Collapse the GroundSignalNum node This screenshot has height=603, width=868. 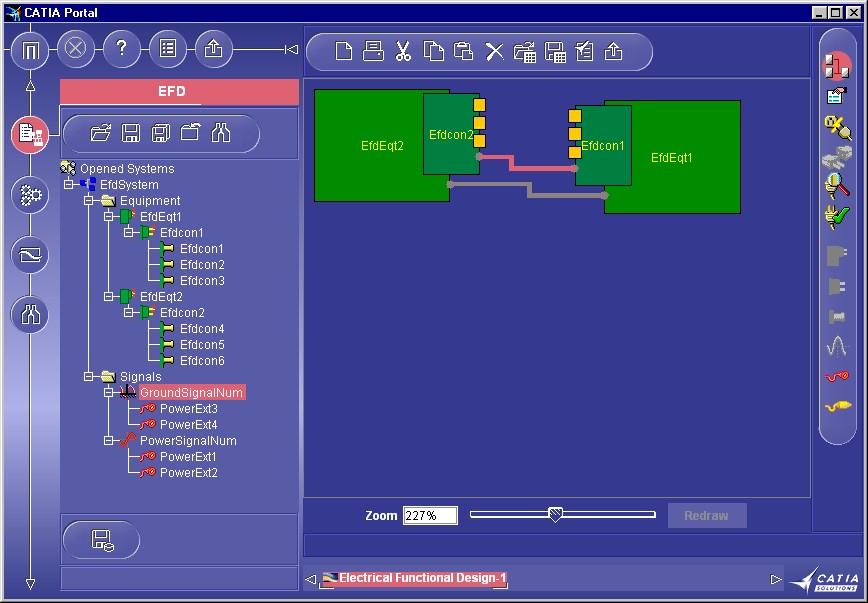[108, 393]
